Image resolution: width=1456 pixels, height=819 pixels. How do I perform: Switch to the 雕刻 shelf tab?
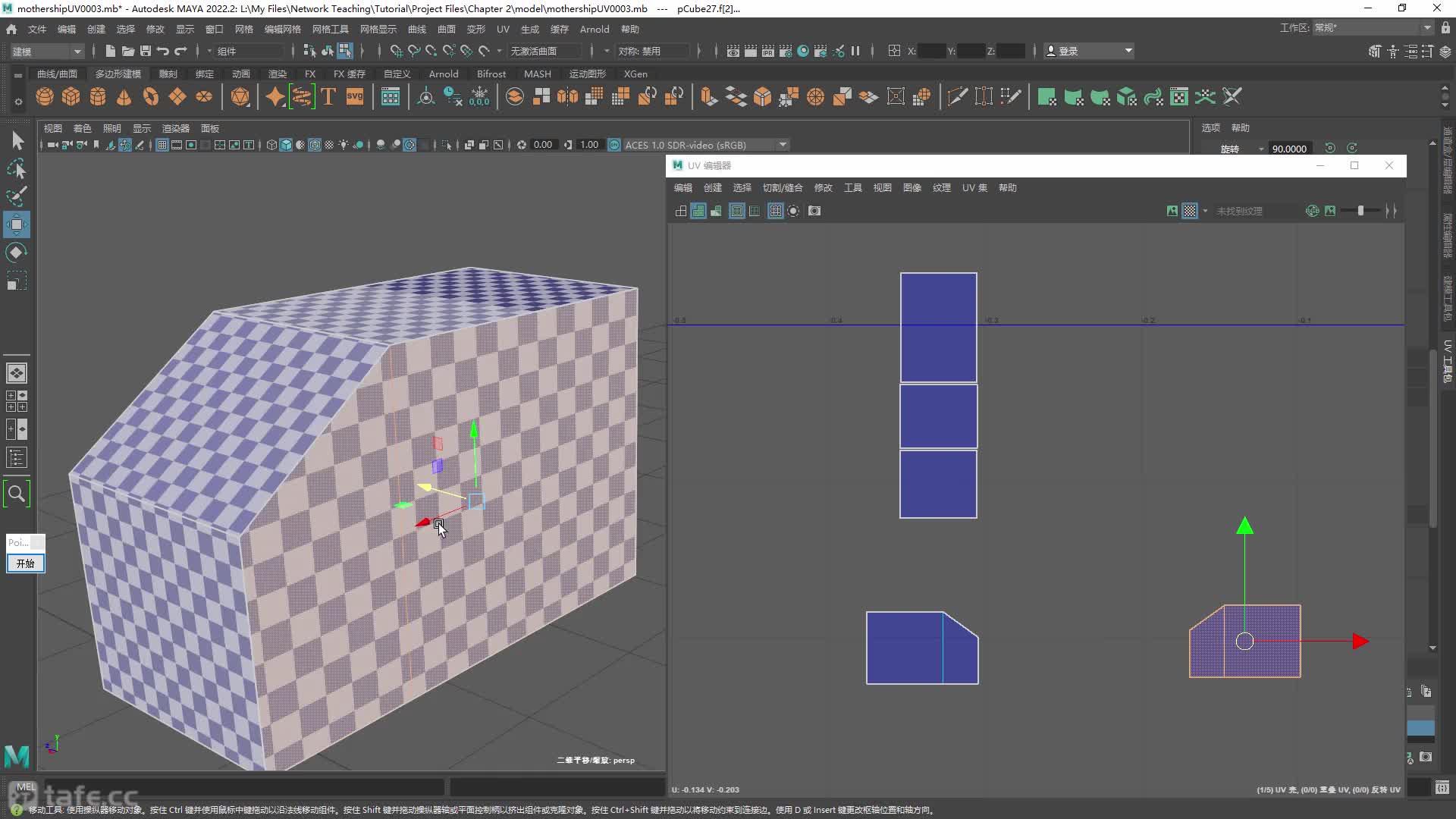coord(168,74)
